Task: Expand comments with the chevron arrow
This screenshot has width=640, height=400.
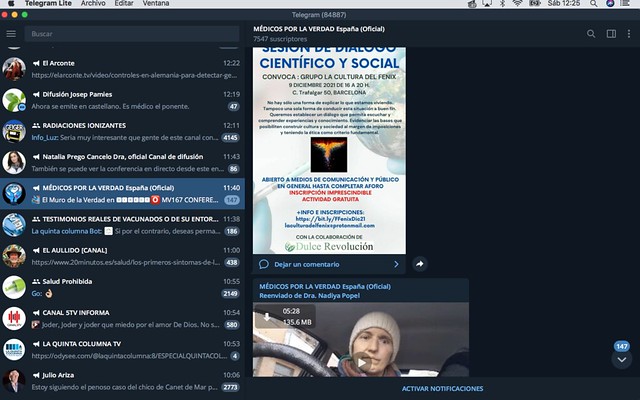Action: 396,264
